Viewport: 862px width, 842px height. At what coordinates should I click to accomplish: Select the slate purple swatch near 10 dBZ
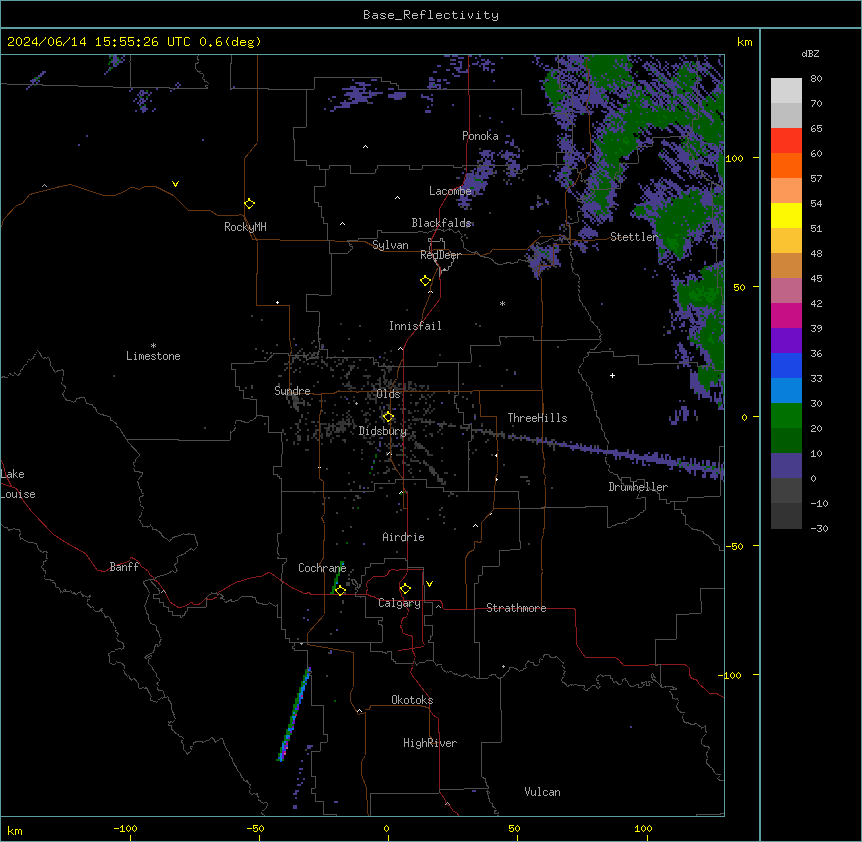coord(786,466)
